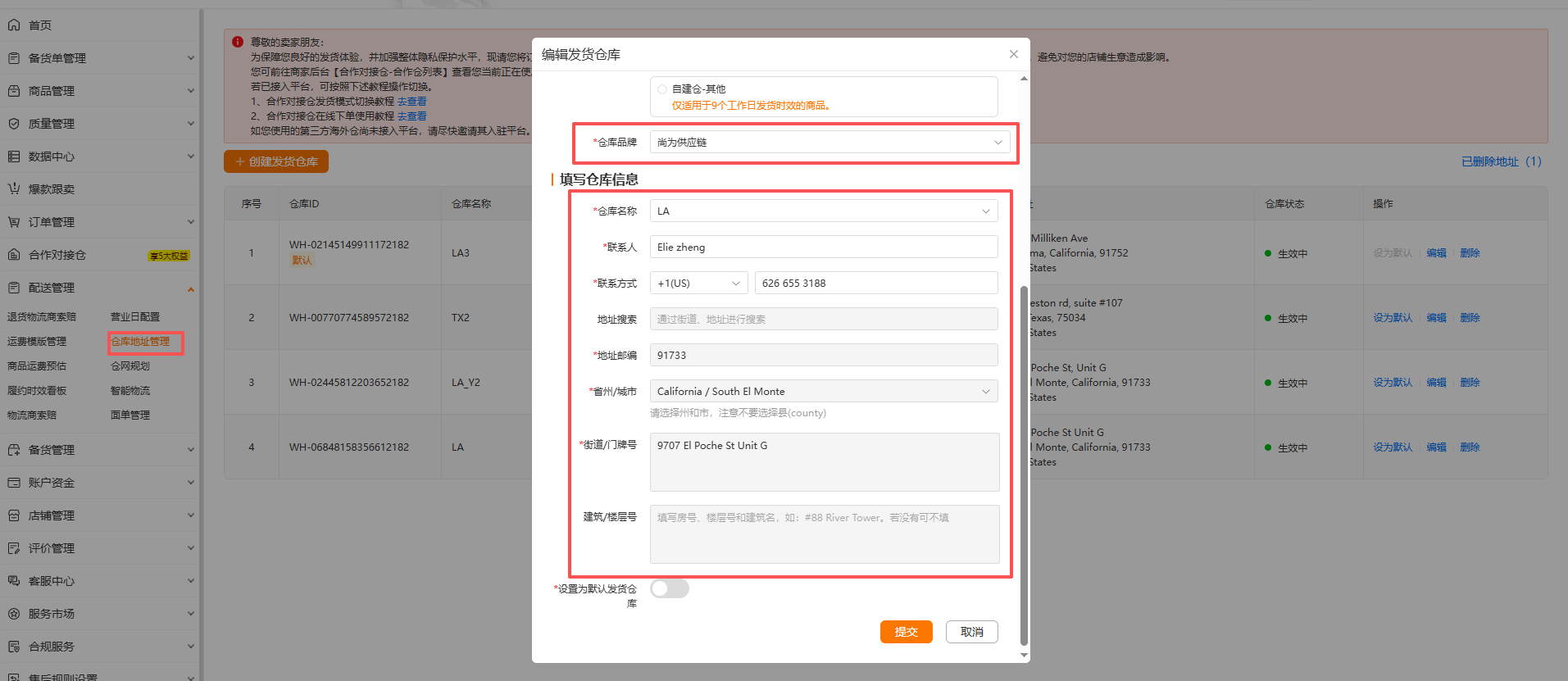Click the 评价管理 sidebar icon
Screen dimensions: 1568x681
pos(14,548)
